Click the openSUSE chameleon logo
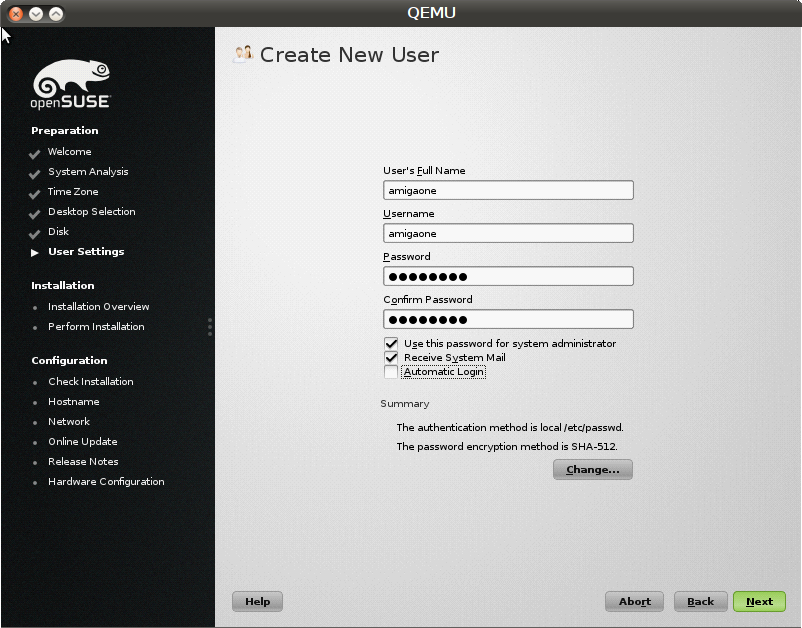The image size is (802, 628). pyautogui.click(x=71, y=85)
